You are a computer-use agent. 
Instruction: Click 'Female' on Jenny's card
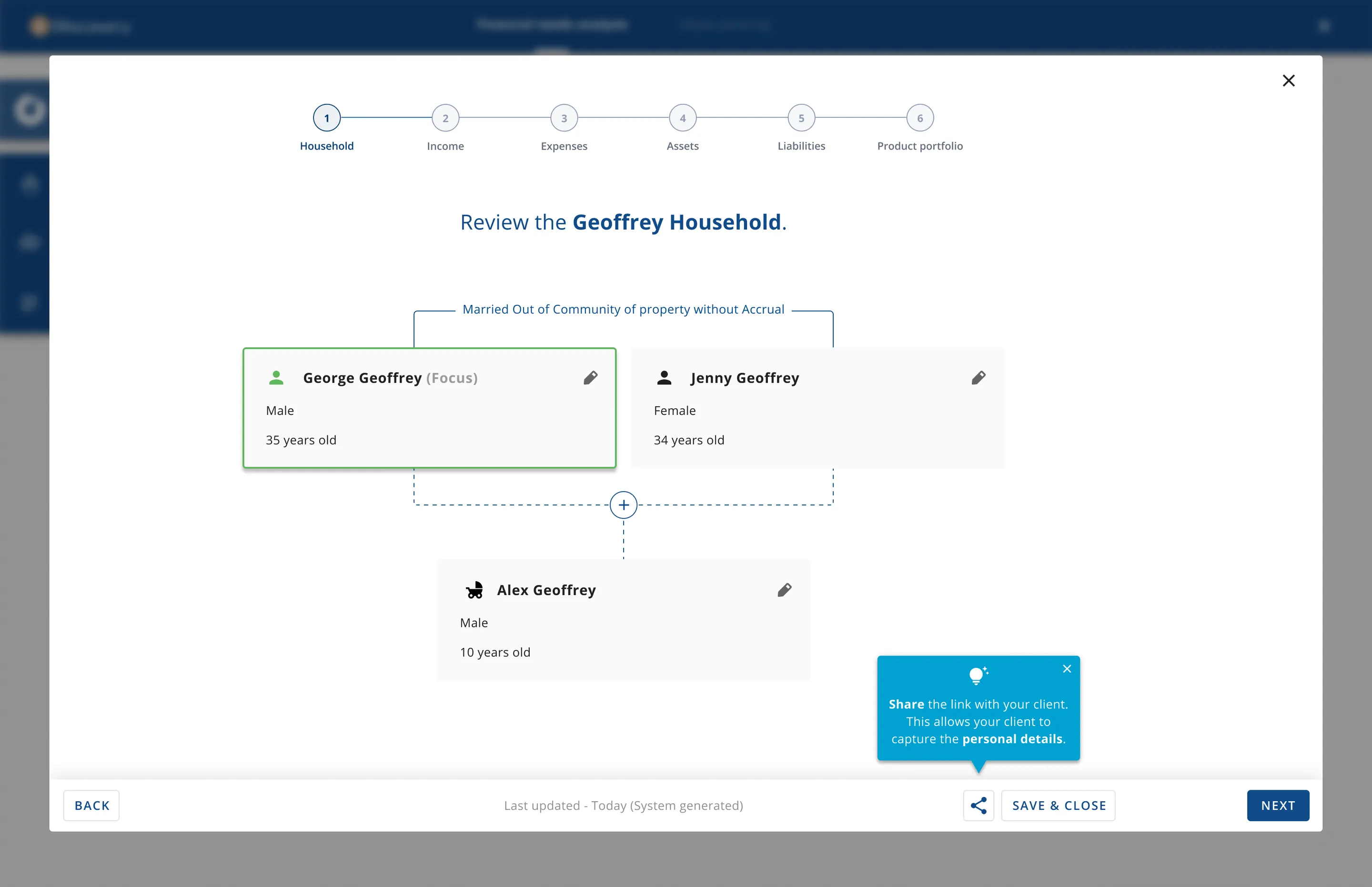click(x=675, y=411)
